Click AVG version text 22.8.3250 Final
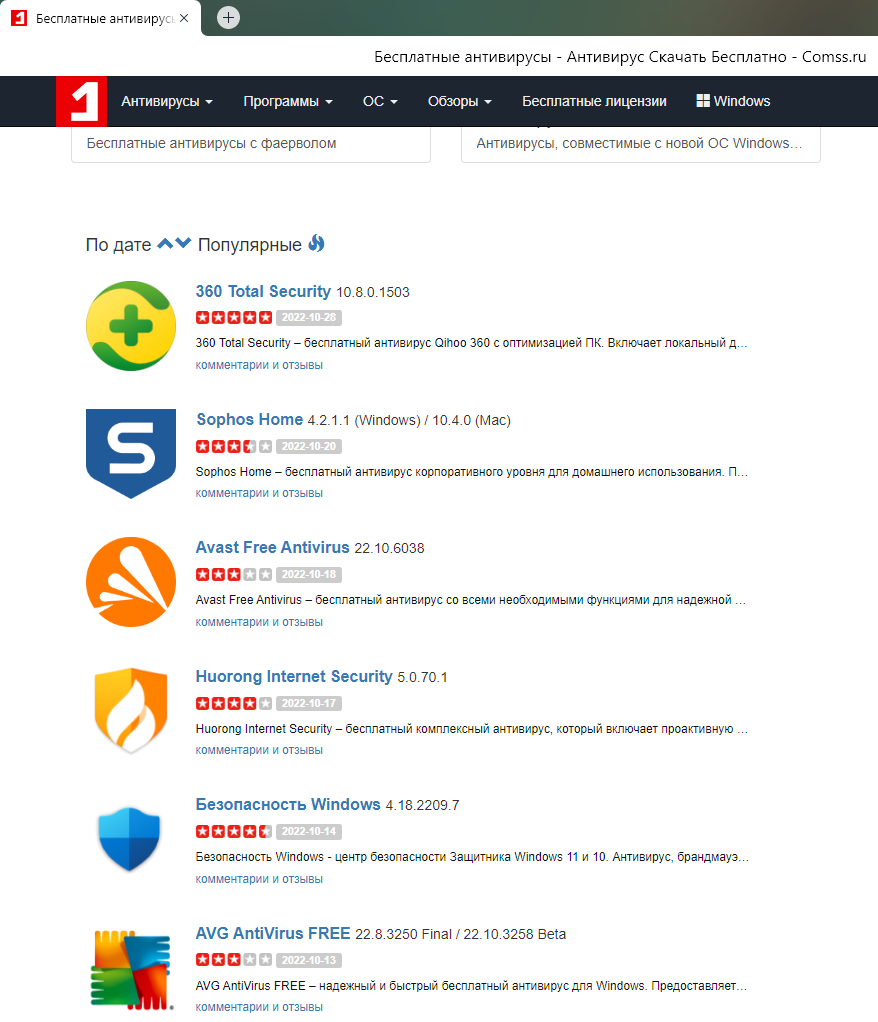 (x=403, y=934)
